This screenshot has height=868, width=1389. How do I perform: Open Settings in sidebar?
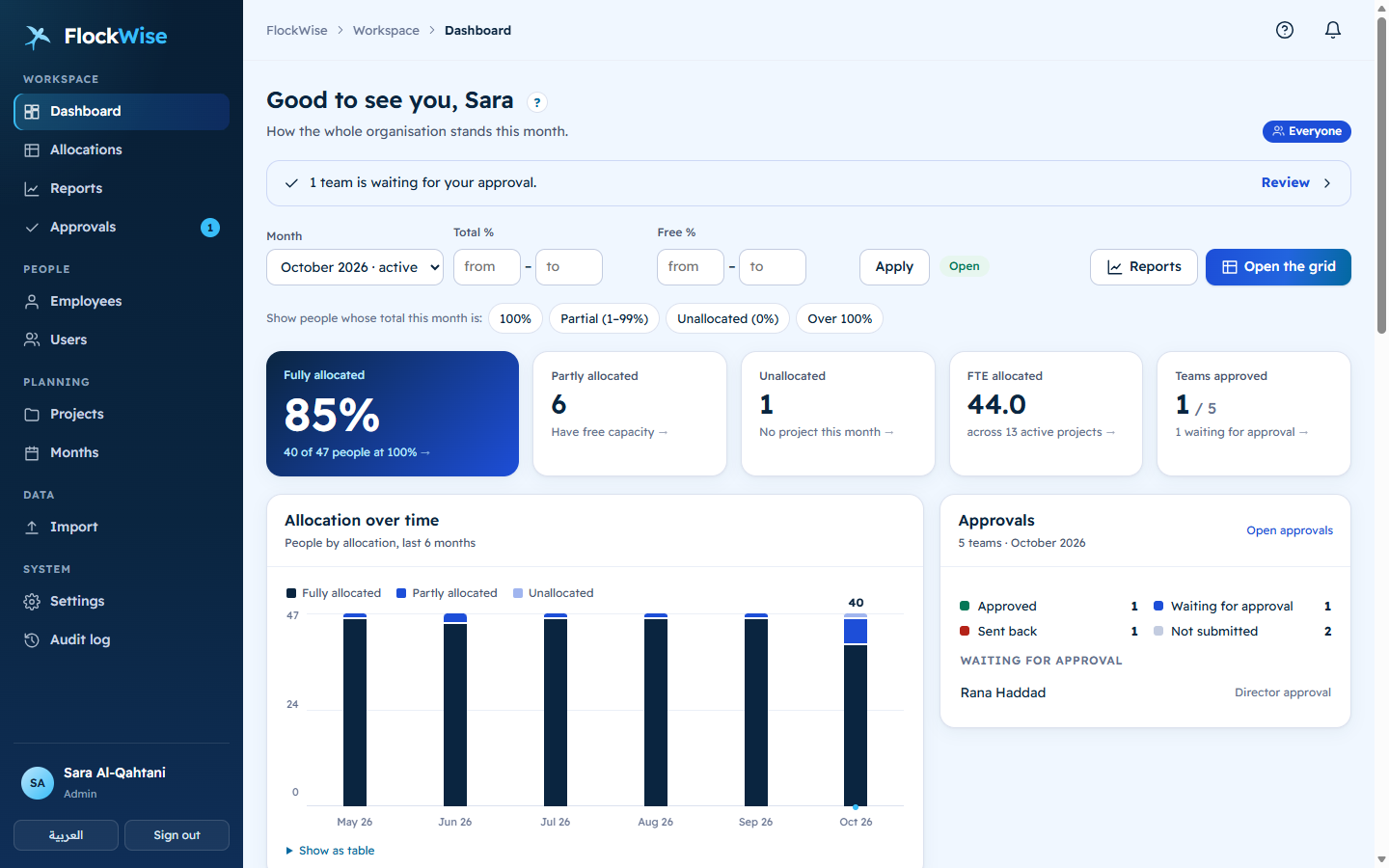tap(122, 602)
